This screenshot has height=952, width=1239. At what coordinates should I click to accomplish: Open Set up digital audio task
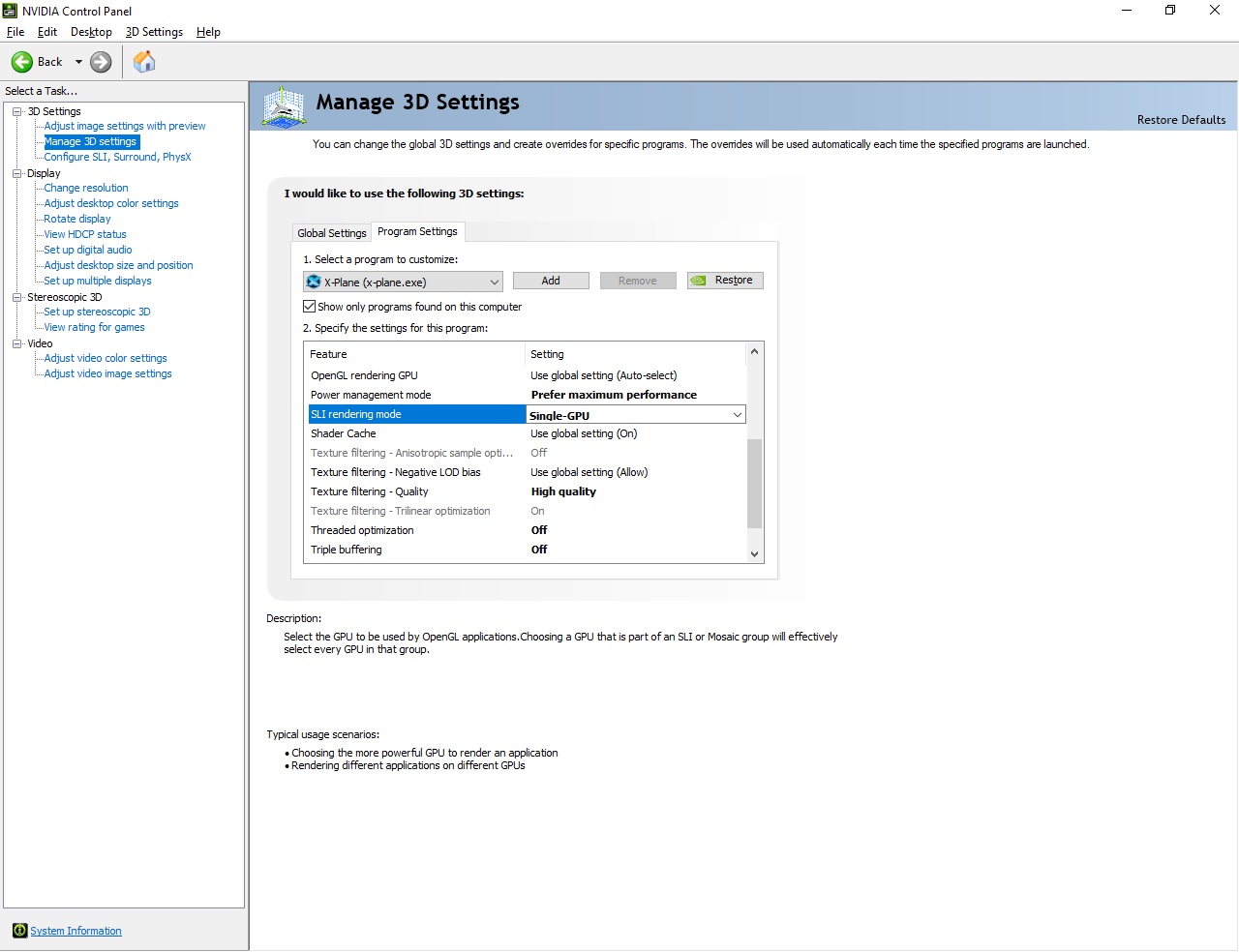coord(88,250)
